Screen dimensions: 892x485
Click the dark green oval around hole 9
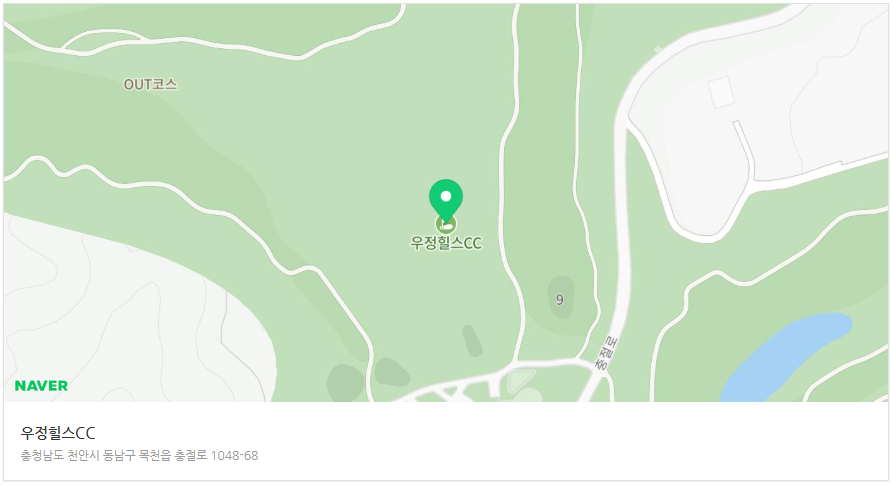[x=561, y=297]
